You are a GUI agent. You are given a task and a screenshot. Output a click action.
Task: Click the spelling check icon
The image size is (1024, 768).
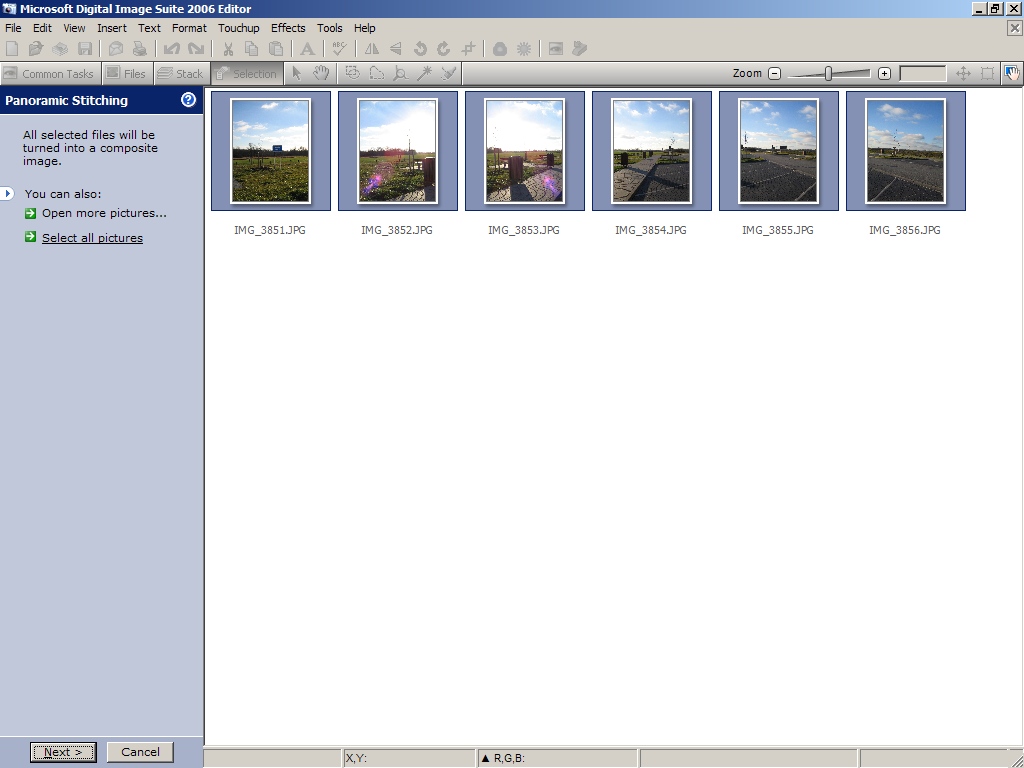(x=339, y=48)
